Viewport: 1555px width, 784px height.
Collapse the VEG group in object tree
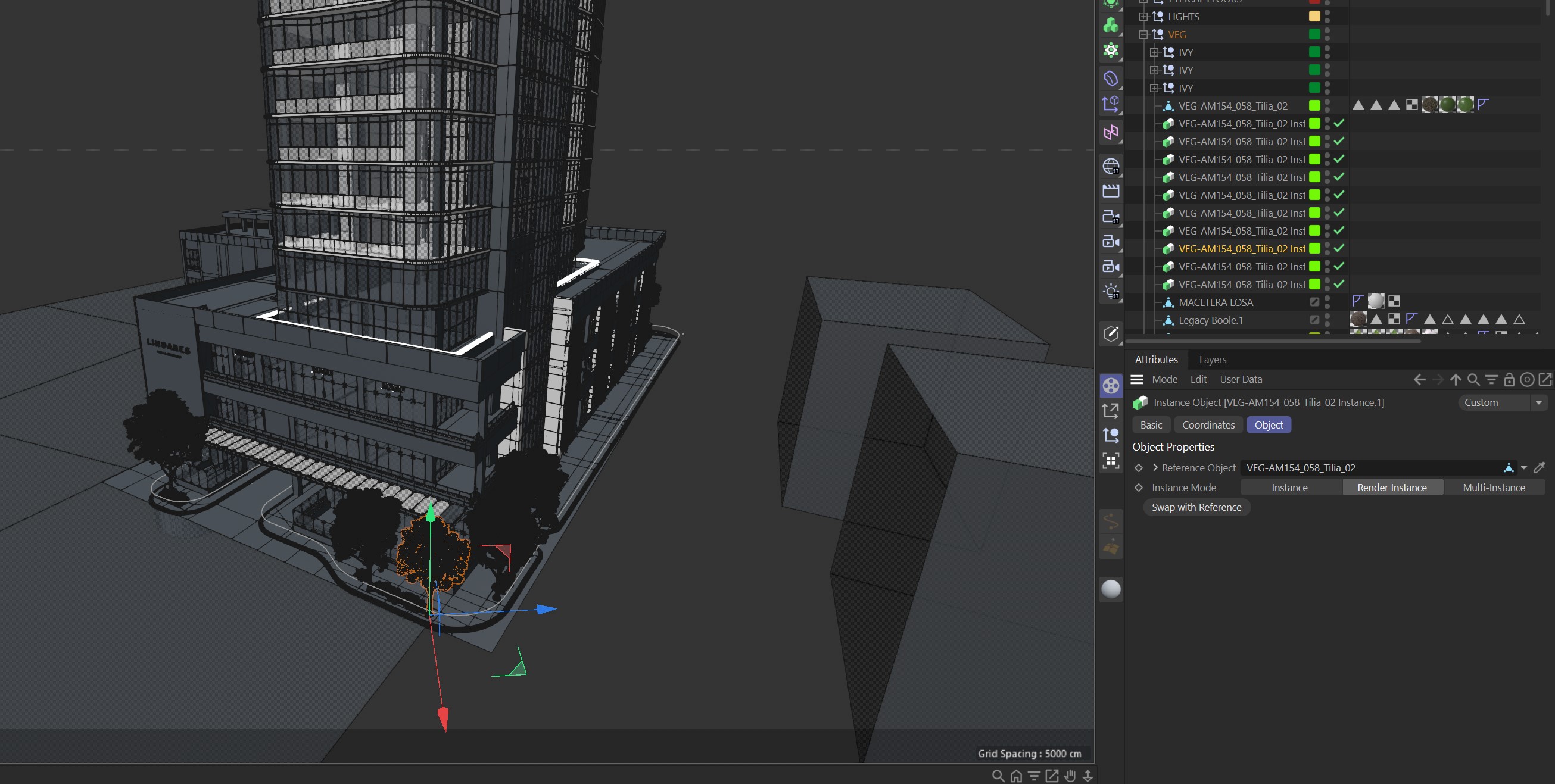click(x=1143, y=35)
